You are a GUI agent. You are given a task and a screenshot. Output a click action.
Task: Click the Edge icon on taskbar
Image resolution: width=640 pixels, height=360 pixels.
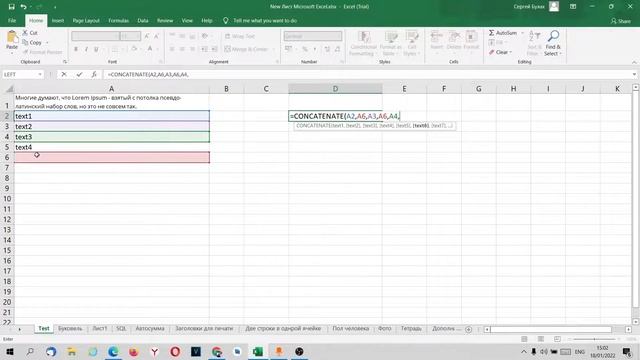(113, 351)
